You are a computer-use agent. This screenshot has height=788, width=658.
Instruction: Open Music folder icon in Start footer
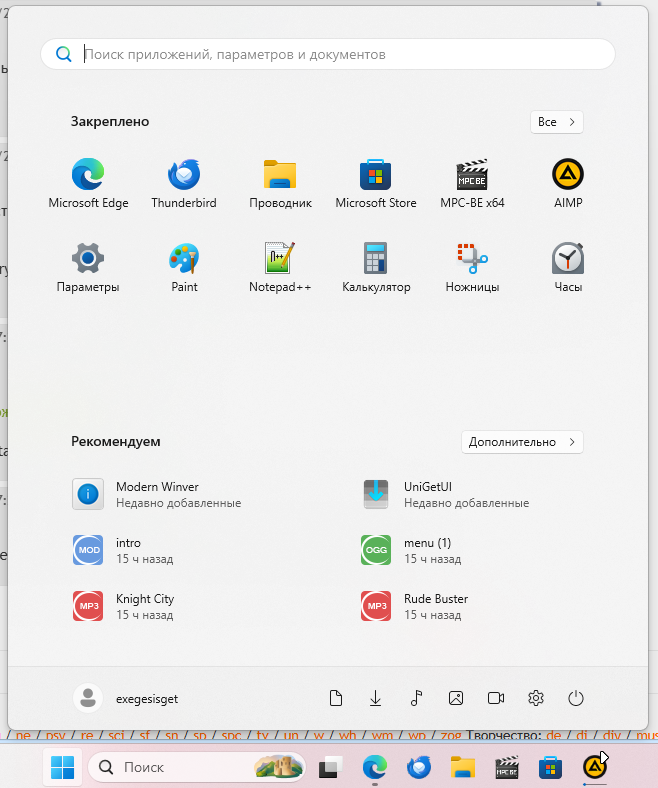coord(416,698)
